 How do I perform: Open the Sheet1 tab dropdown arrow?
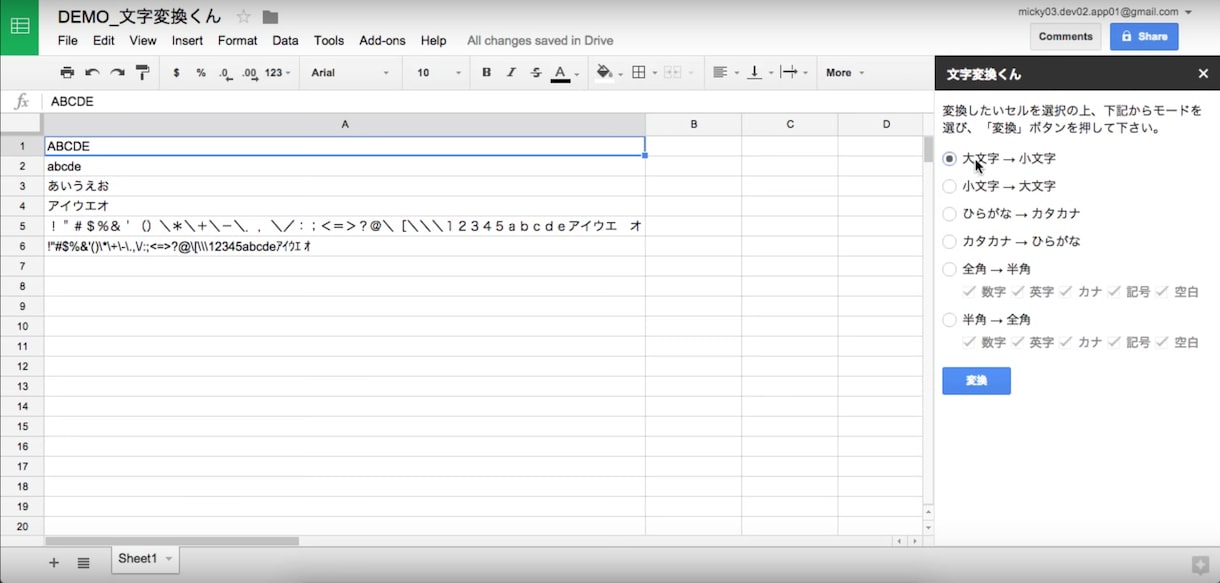point(169,559)
